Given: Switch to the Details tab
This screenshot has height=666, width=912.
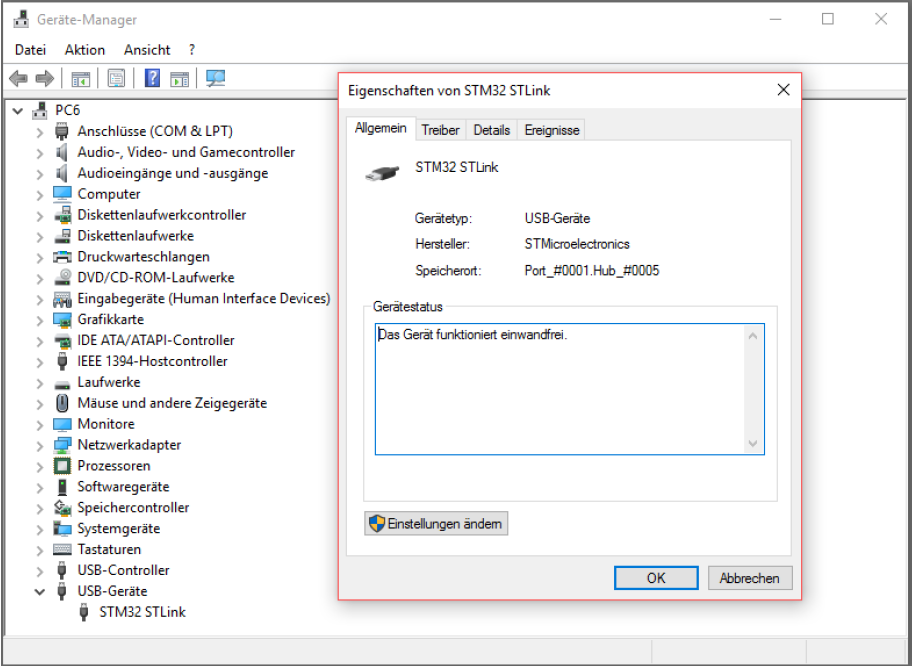Looking at the screenshot, I should click(491, 130).
